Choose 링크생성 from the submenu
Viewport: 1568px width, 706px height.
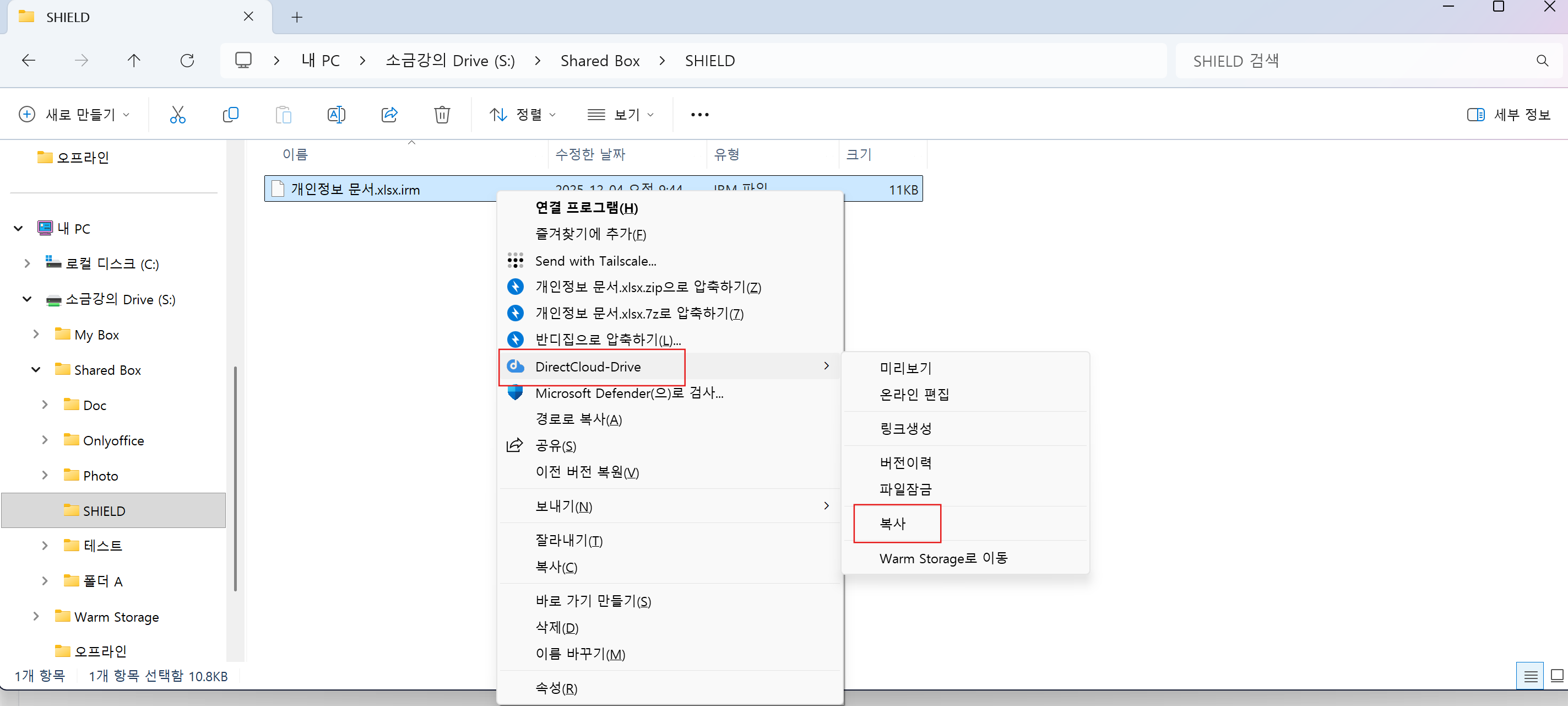click(905, 428)
